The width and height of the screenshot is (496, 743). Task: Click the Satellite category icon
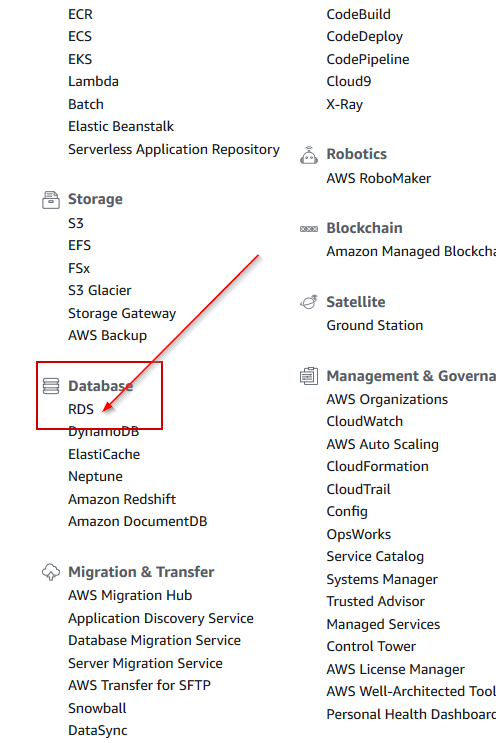(309, 302)
